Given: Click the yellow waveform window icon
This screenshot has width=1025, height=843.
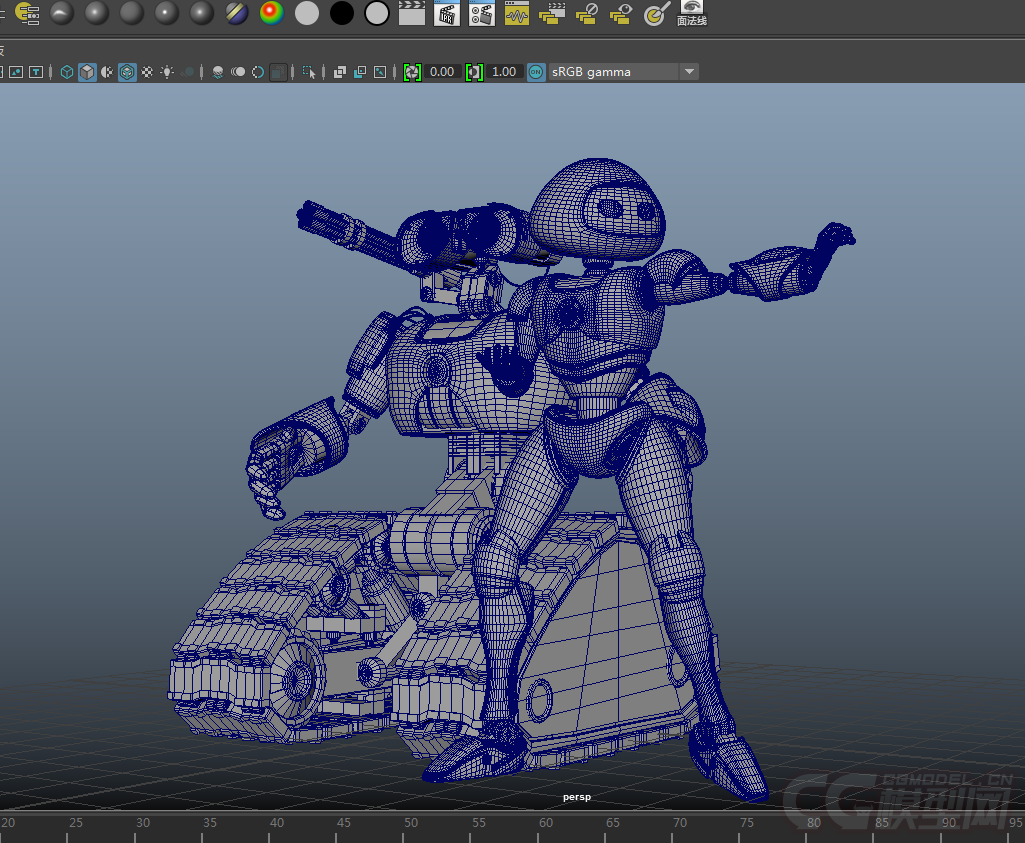Looking at the screenshot, I should click(x=516, y=13).
